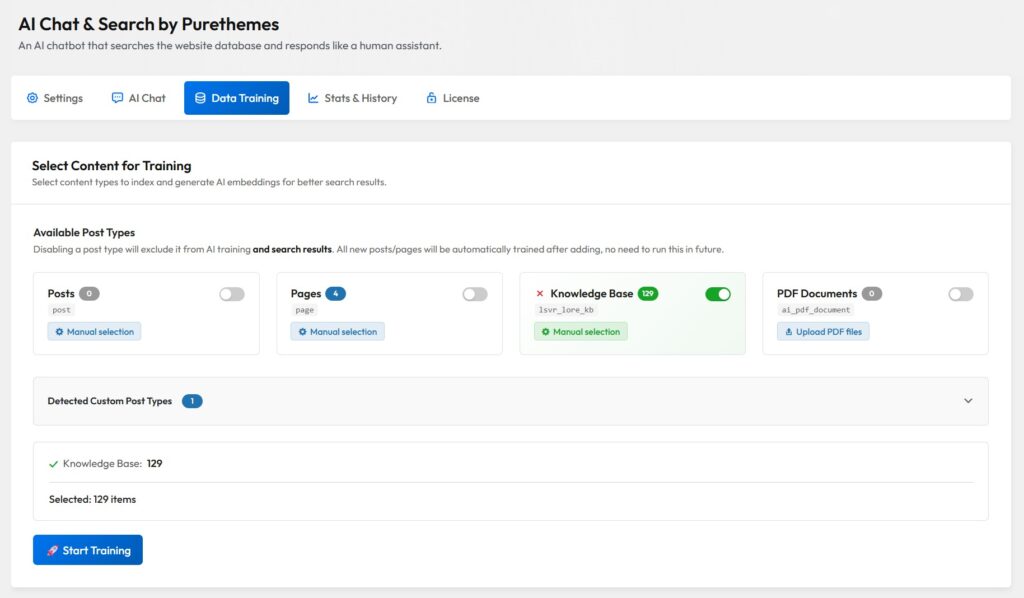
Task: Disable the Knowledge Base toggle
Action: [x=718, y=294]
